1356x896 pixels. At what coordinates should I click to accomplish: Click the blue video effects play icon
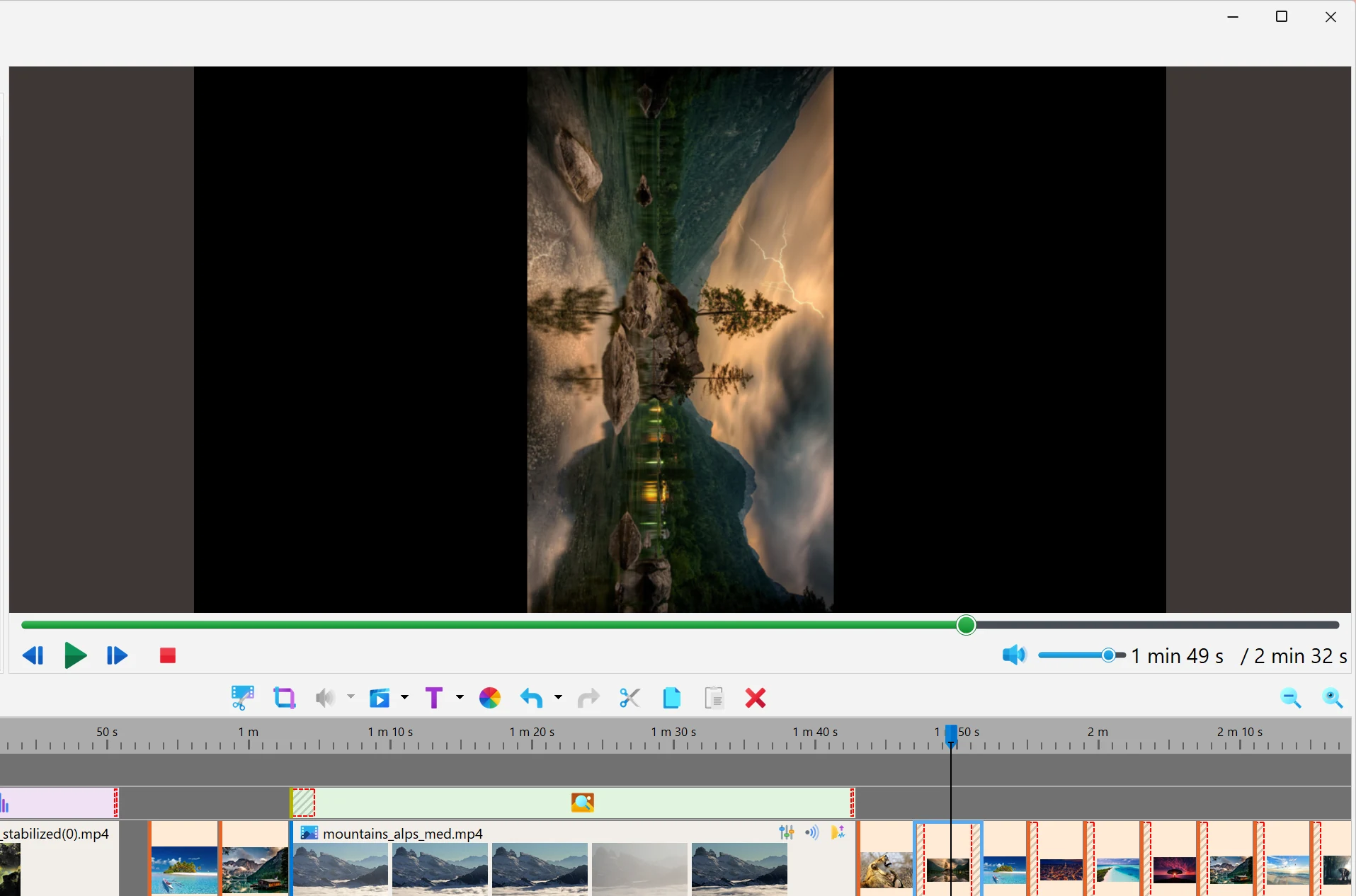coord(380,698)
